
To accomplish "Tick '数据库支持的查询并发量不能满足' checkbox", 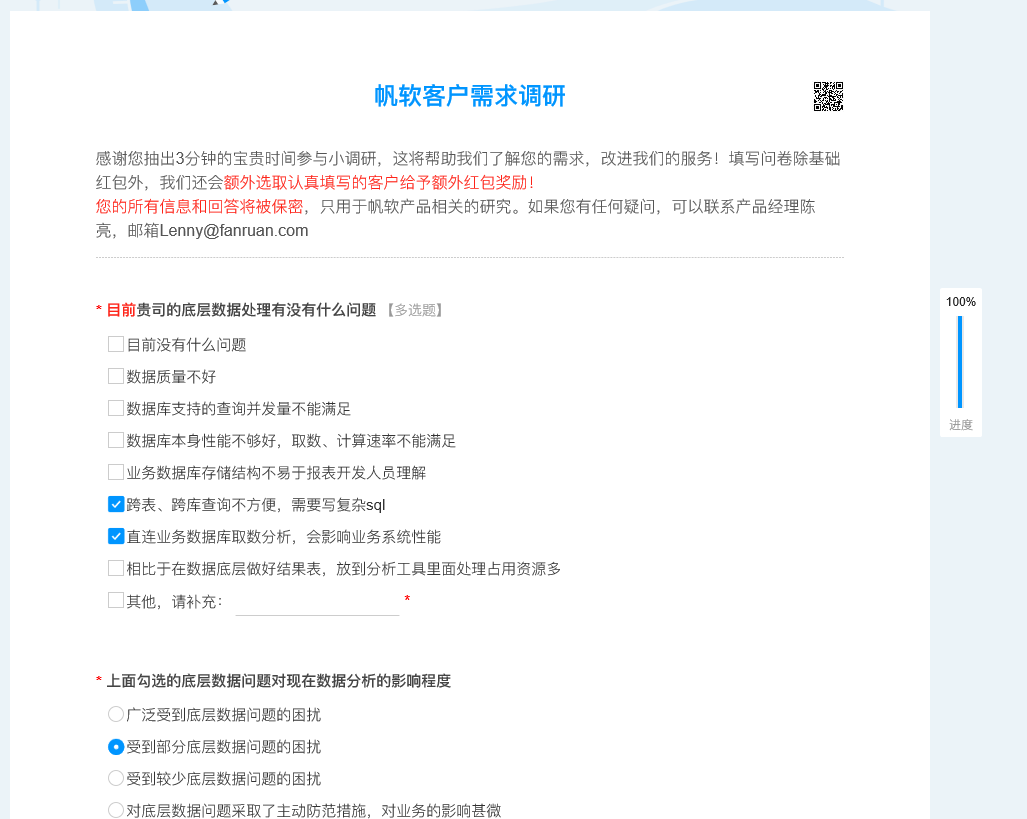I will tap(116, 408).
